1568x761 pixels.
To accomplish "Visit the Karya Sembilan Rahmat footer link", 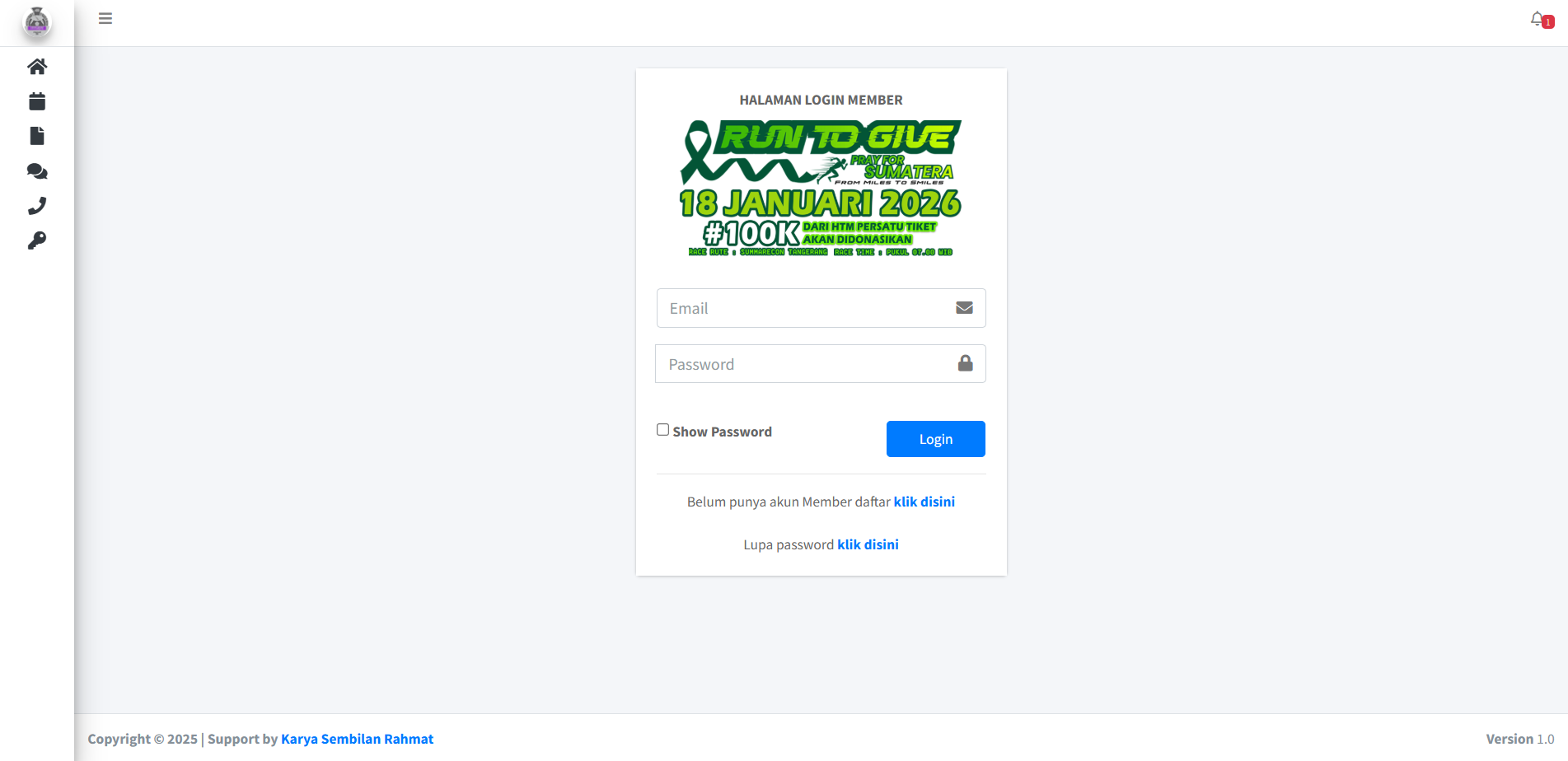I will click(x=357, y=739).
